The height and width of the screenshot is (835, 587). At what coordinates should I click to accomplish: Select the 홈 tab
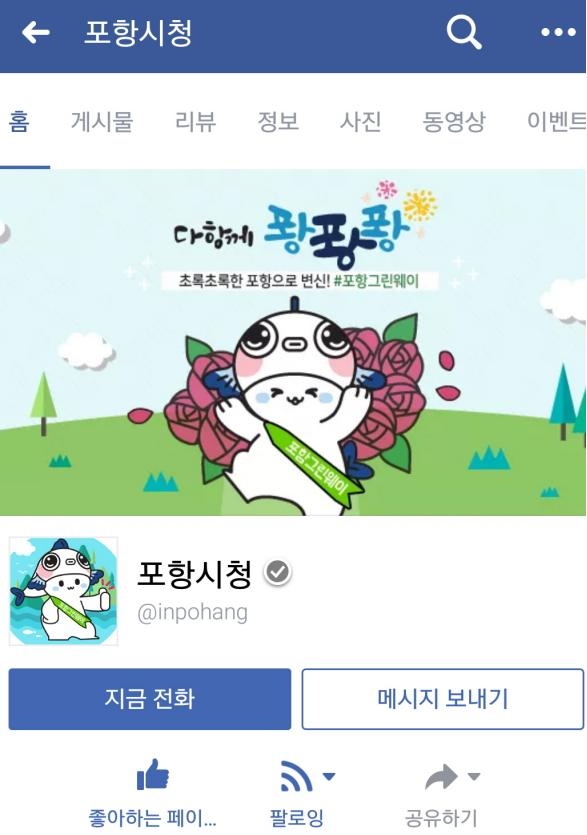point(19,121)
